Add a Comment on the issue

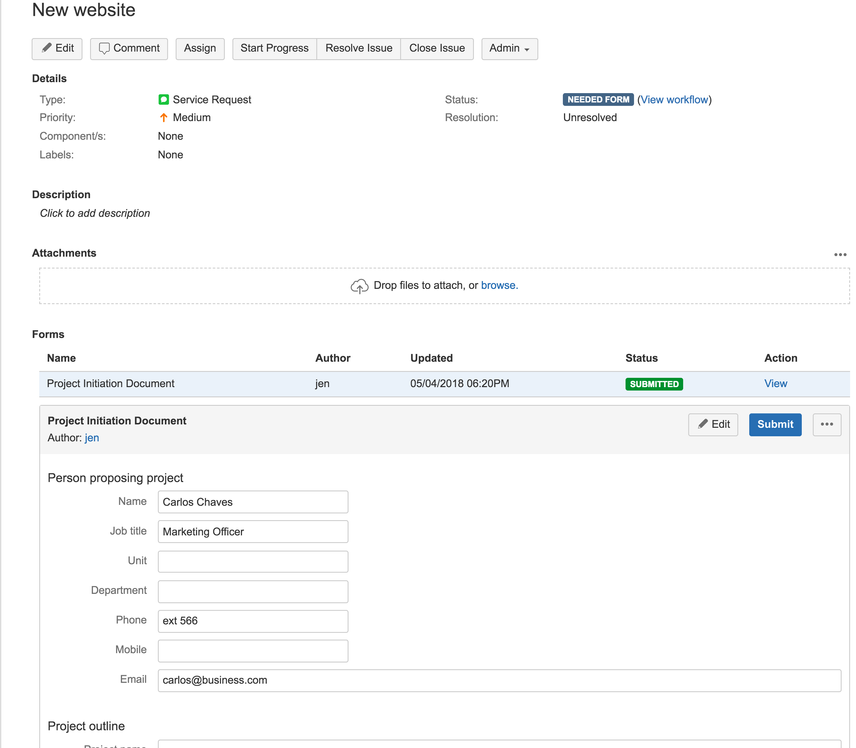click(129, 49)
